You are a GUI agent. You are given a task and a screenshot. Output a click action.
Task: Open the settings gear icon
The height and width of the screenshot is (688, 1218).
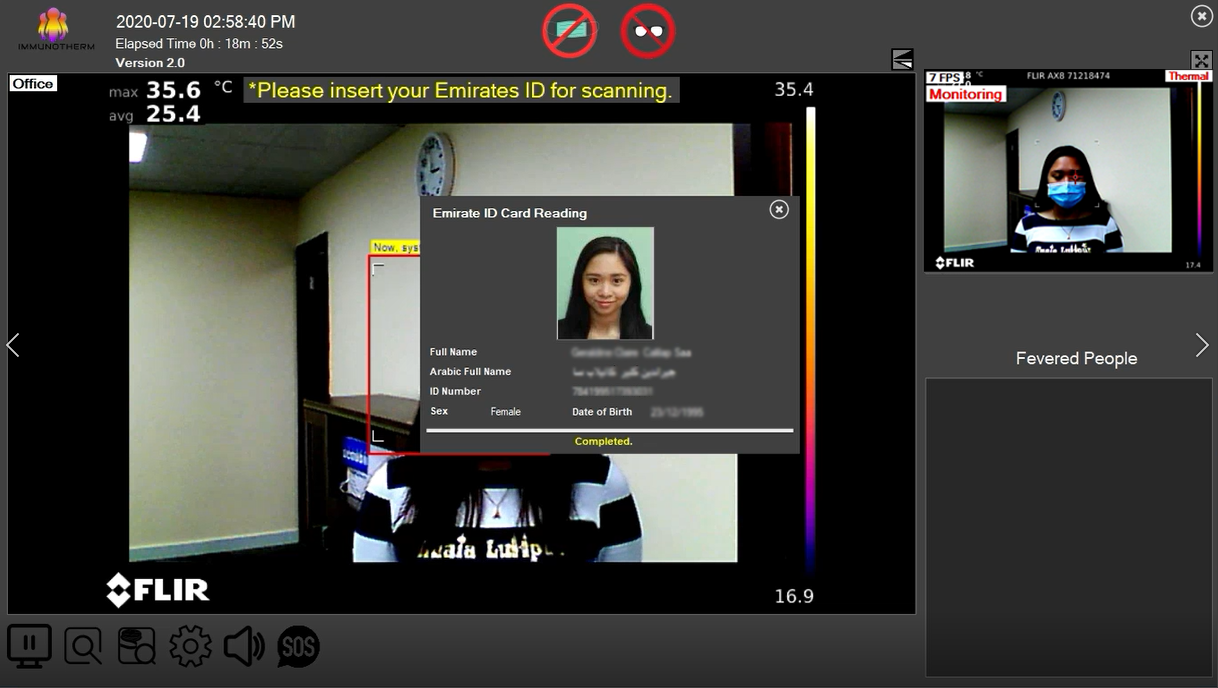click(190, 647)
